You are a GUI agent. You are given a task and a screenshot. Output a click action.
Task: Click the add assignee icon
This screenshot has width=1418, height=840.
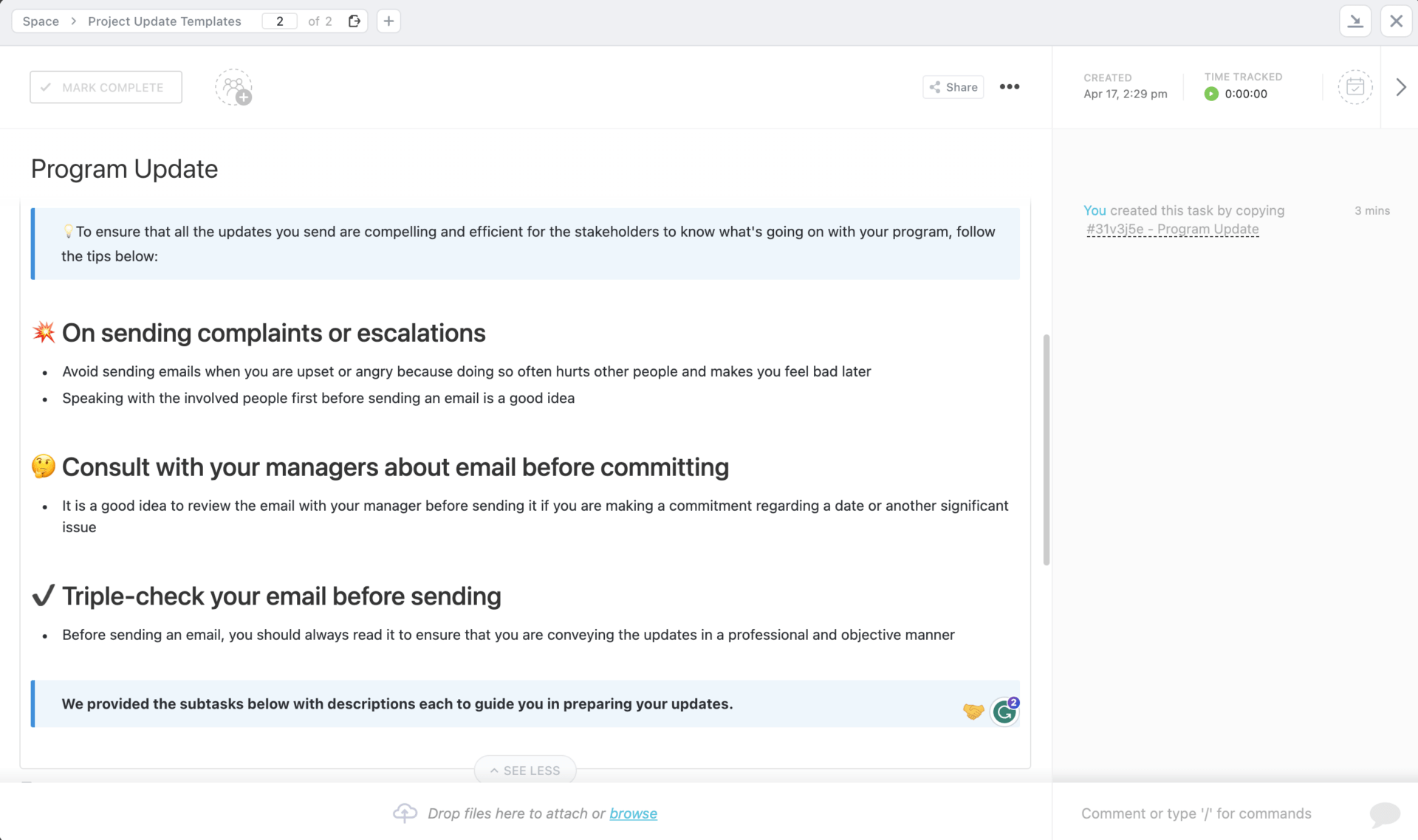[234, 88]
